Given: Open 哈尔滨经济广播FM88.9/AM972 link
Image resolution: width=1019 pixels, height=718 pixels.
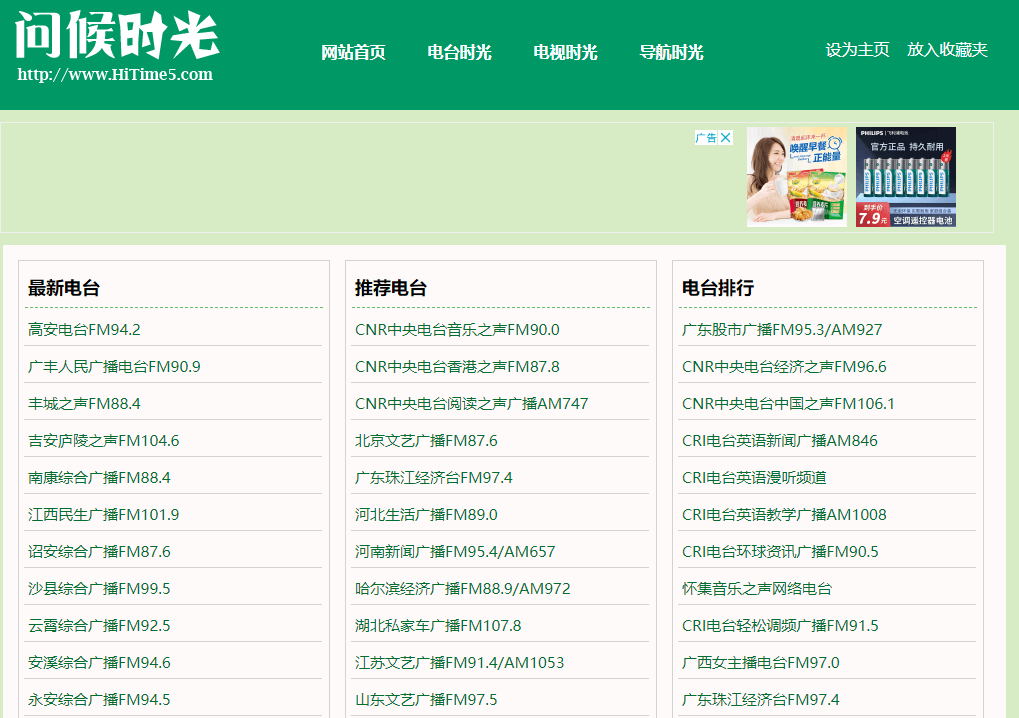Looking at the screenshot, I should click(462, 589).
